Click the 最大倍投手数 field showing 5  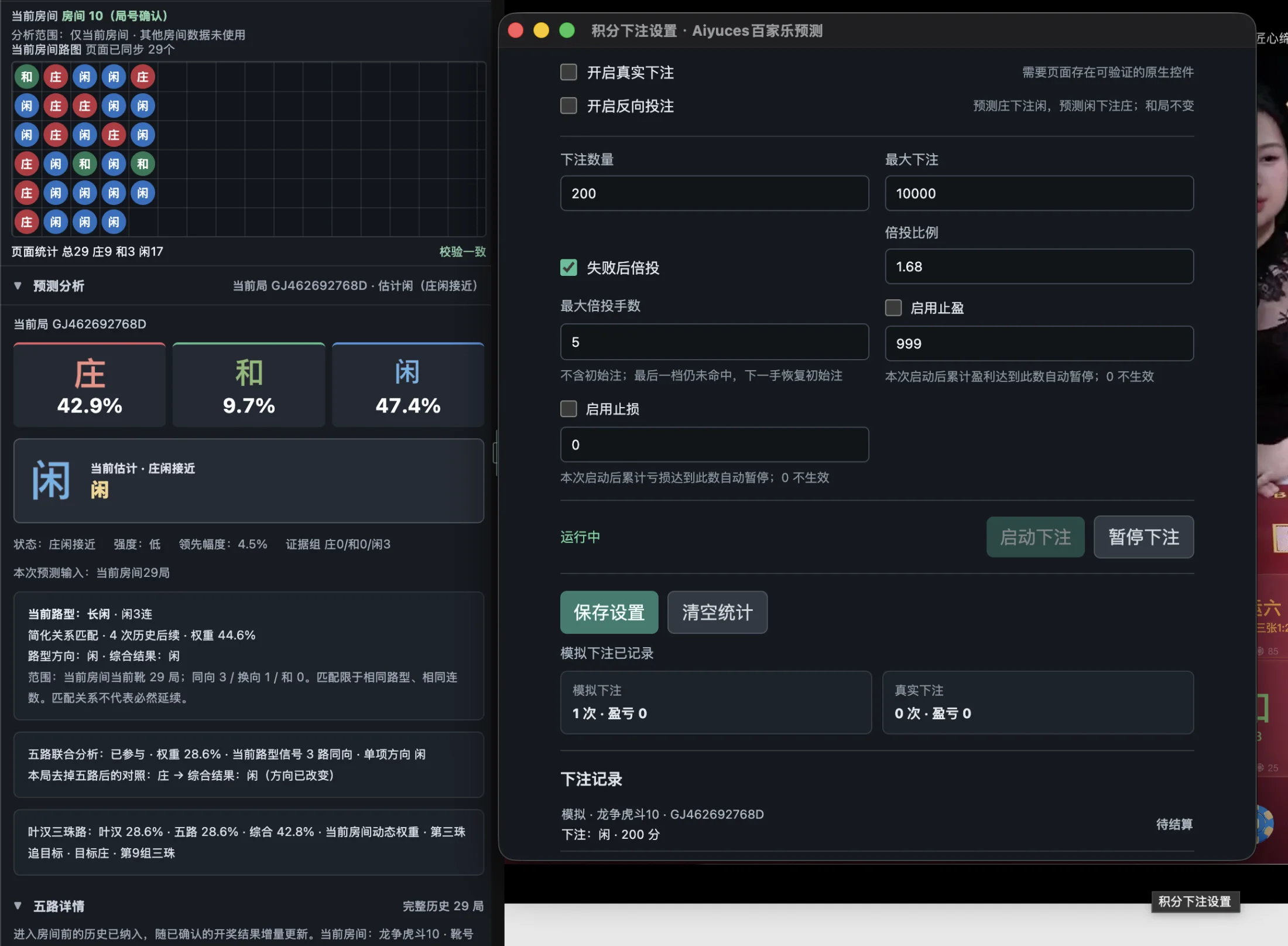tap(714, 342)
